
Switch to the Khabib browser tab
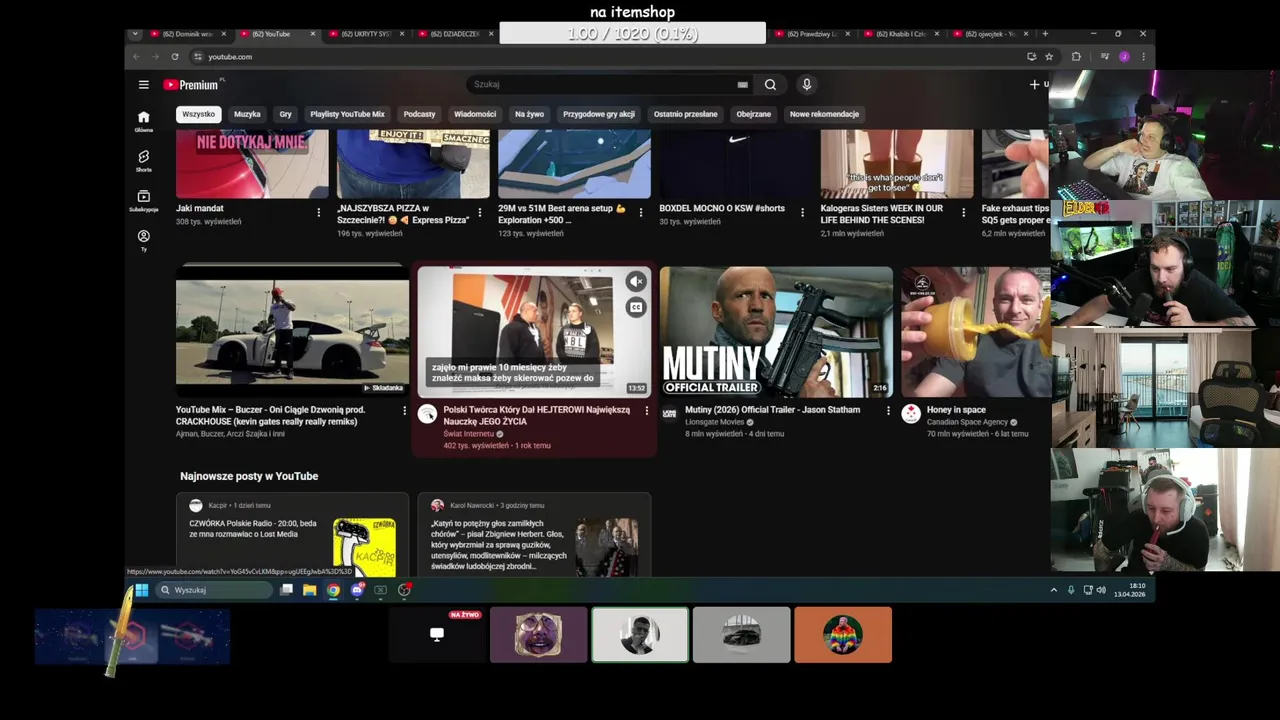tap(901, 34)
